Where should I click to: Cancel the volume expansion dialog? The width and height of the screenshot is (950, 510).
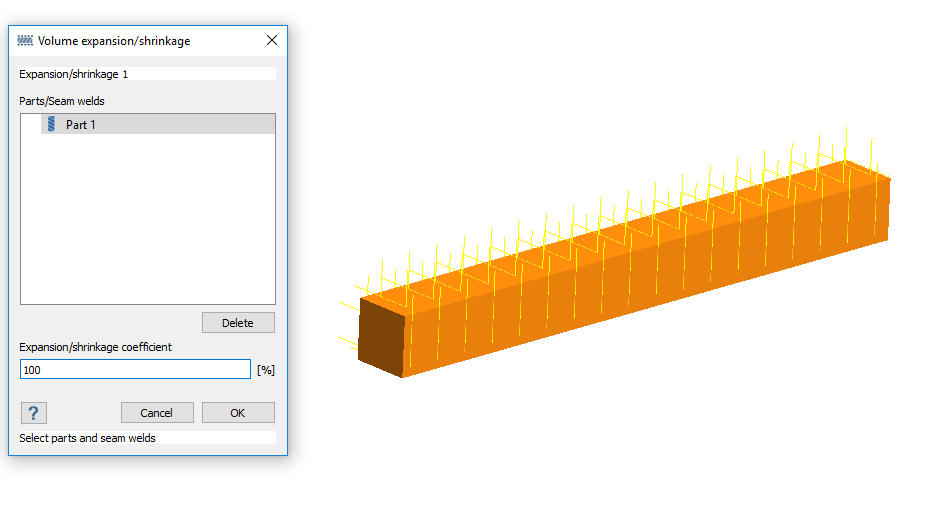click(157, 413)
